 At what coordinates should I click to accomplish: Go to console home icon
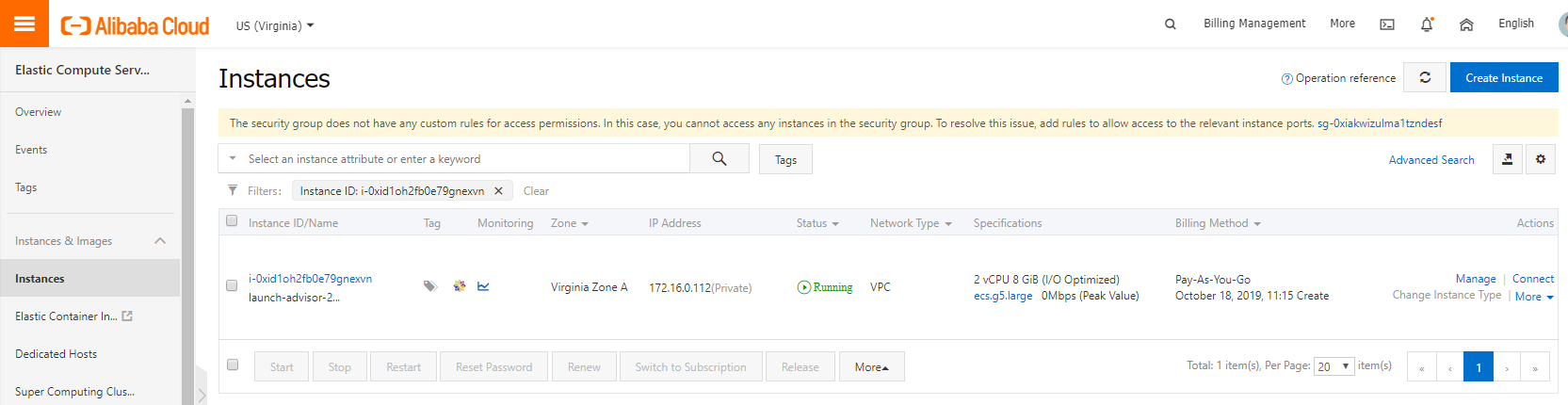[x=1466, y=24]
